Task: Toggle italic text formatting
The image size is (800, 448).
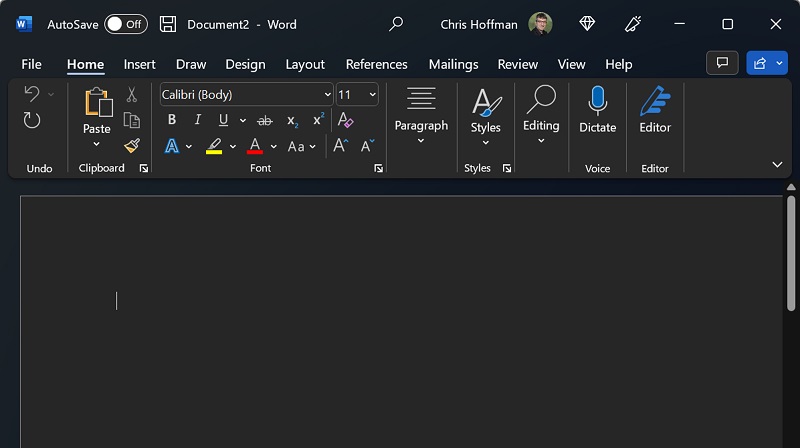Action: pos(197,120)
